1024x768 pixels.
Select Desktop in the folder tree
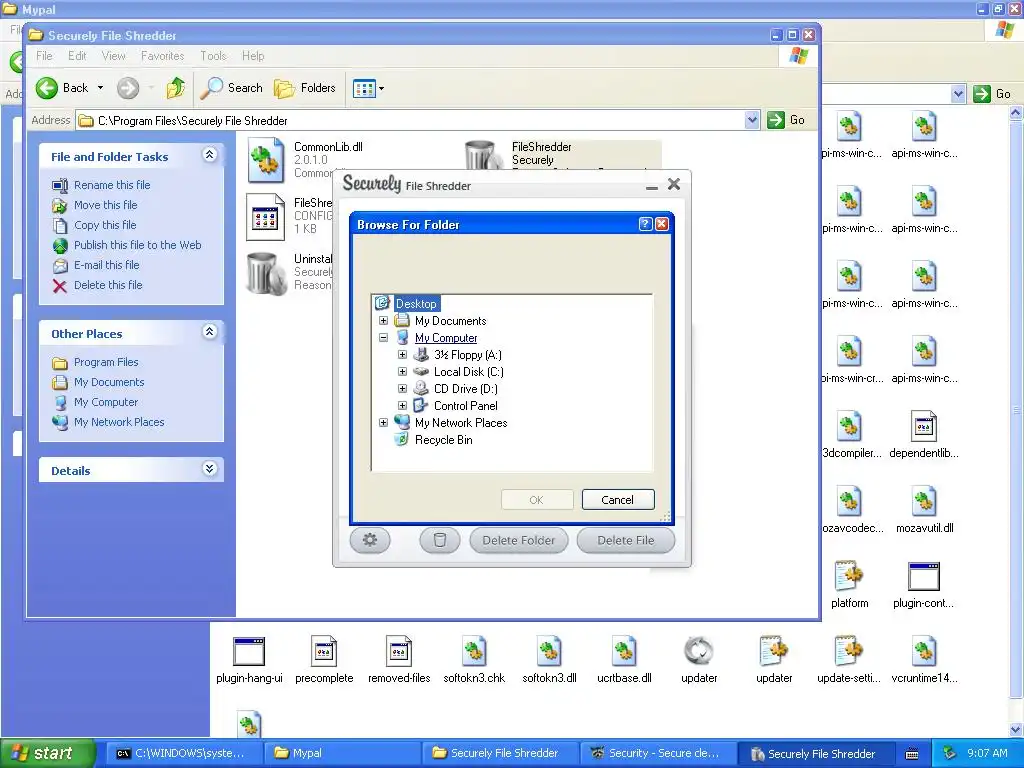[x=416, y=304]
